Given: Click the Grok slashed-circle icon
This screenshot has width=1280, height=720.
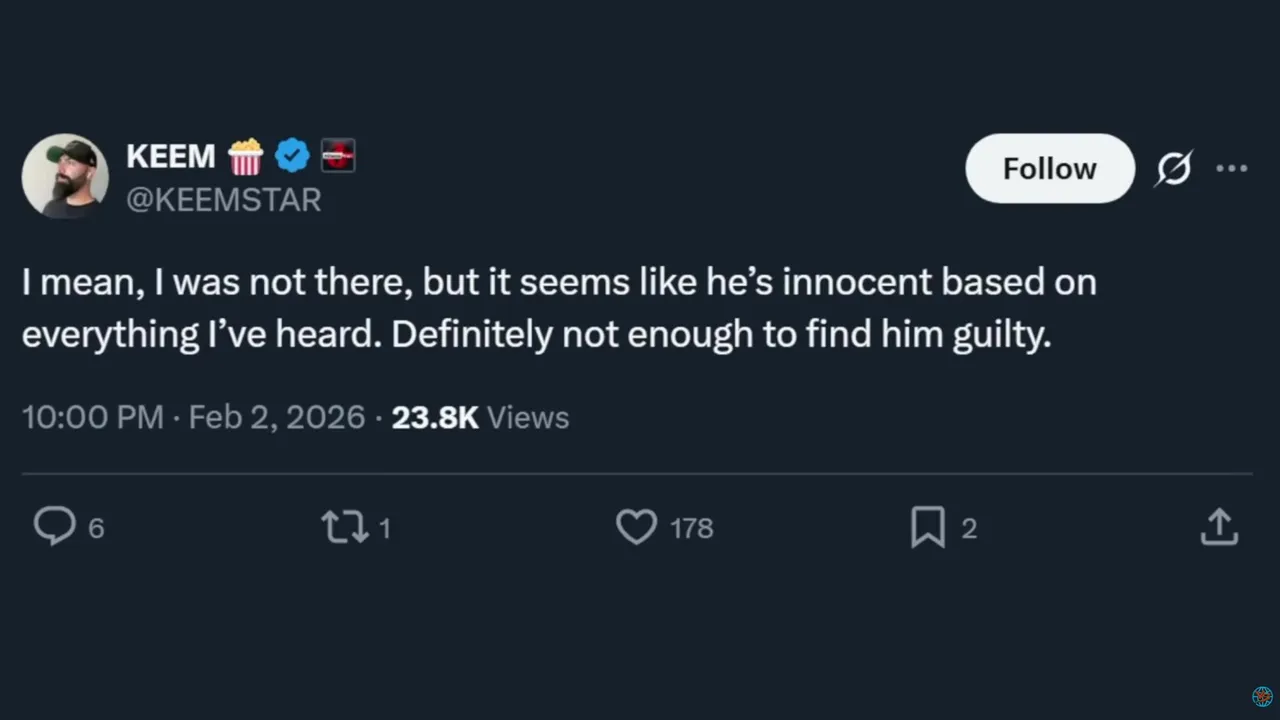Looking at the screenshot, I should click(x=1173, y=169).
